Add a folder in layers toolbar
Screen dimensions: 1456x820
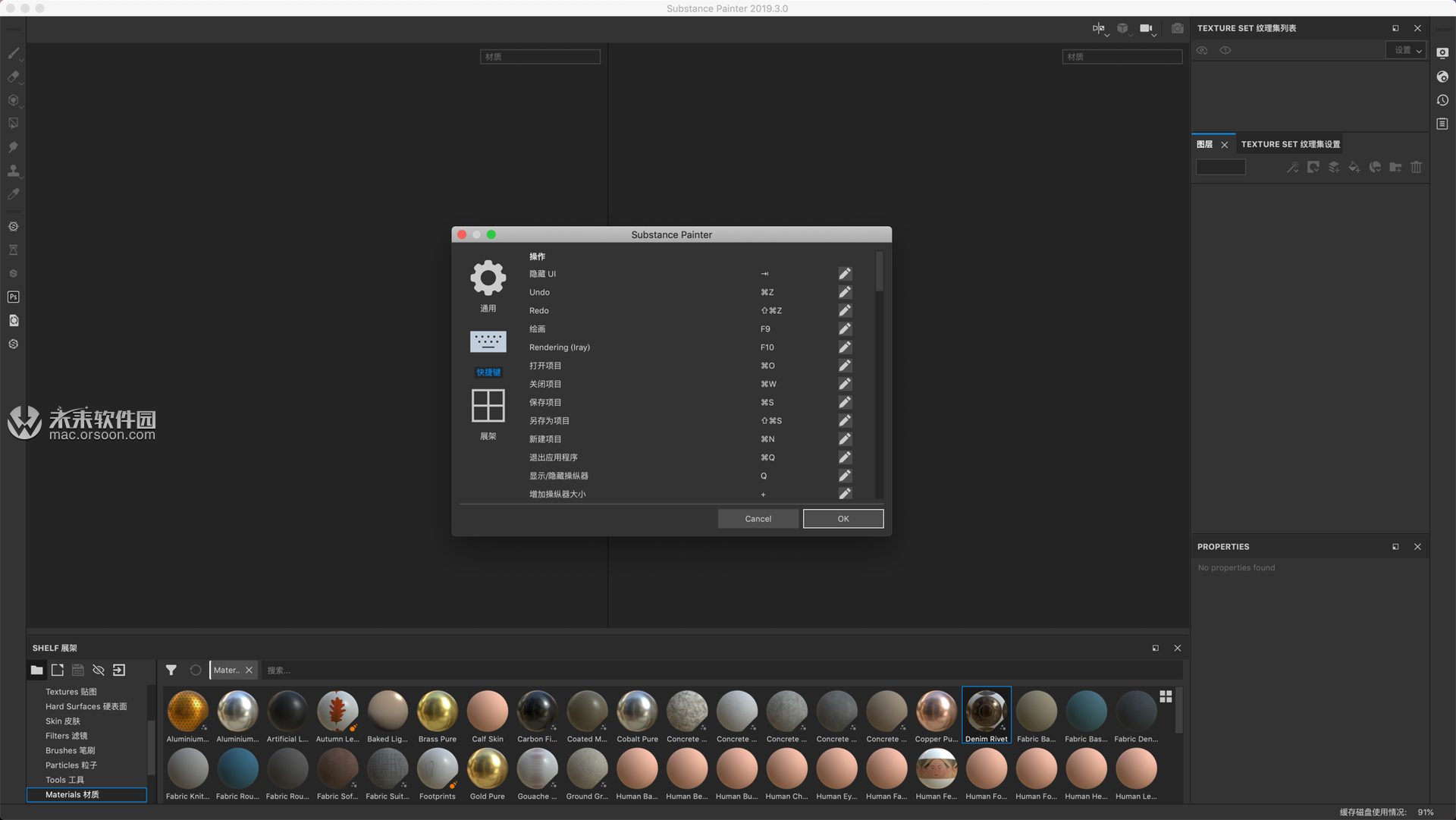coord(1395,167)
